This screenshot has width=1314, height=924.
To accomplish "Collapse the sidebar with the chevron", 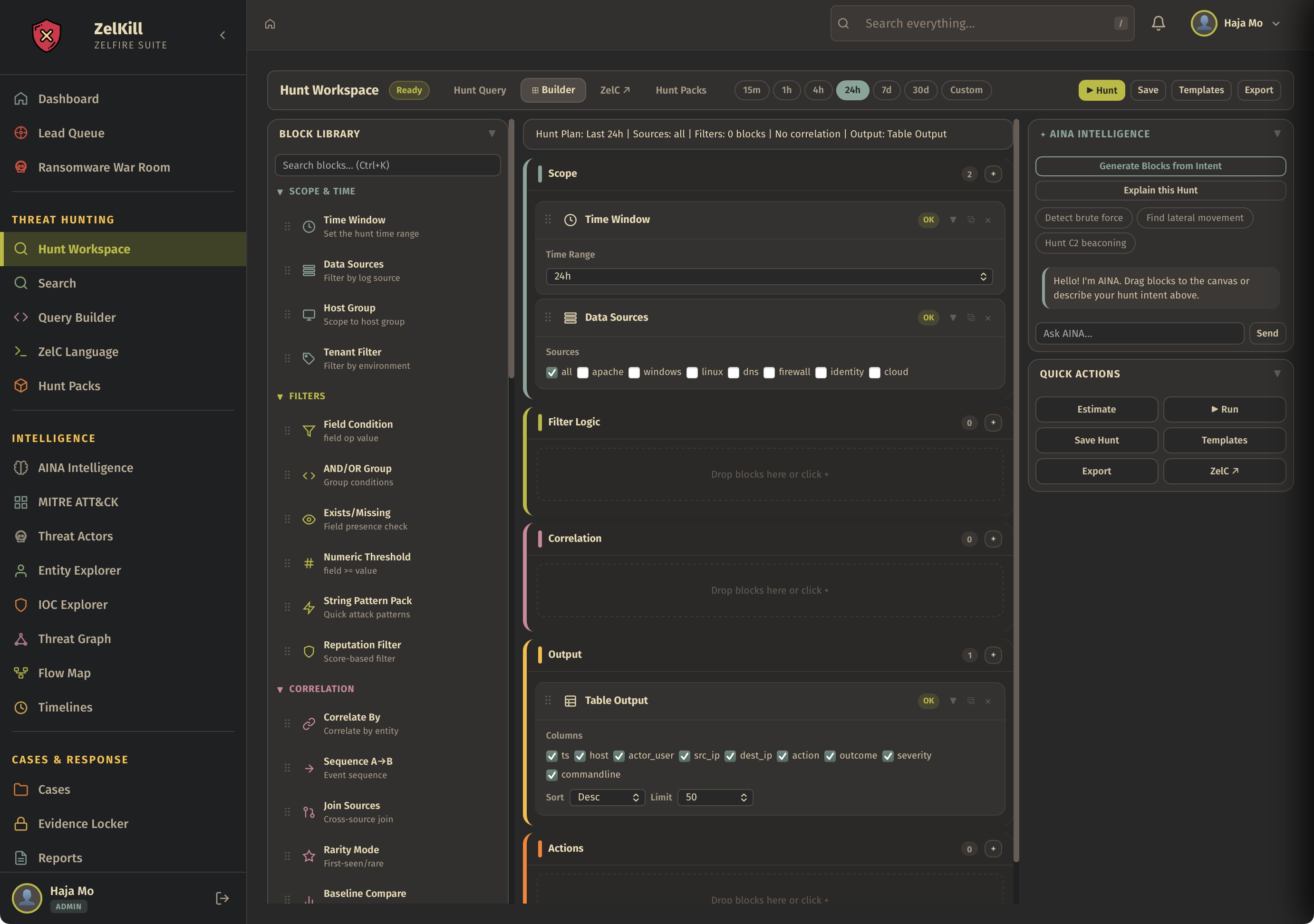I will (222, 36).
